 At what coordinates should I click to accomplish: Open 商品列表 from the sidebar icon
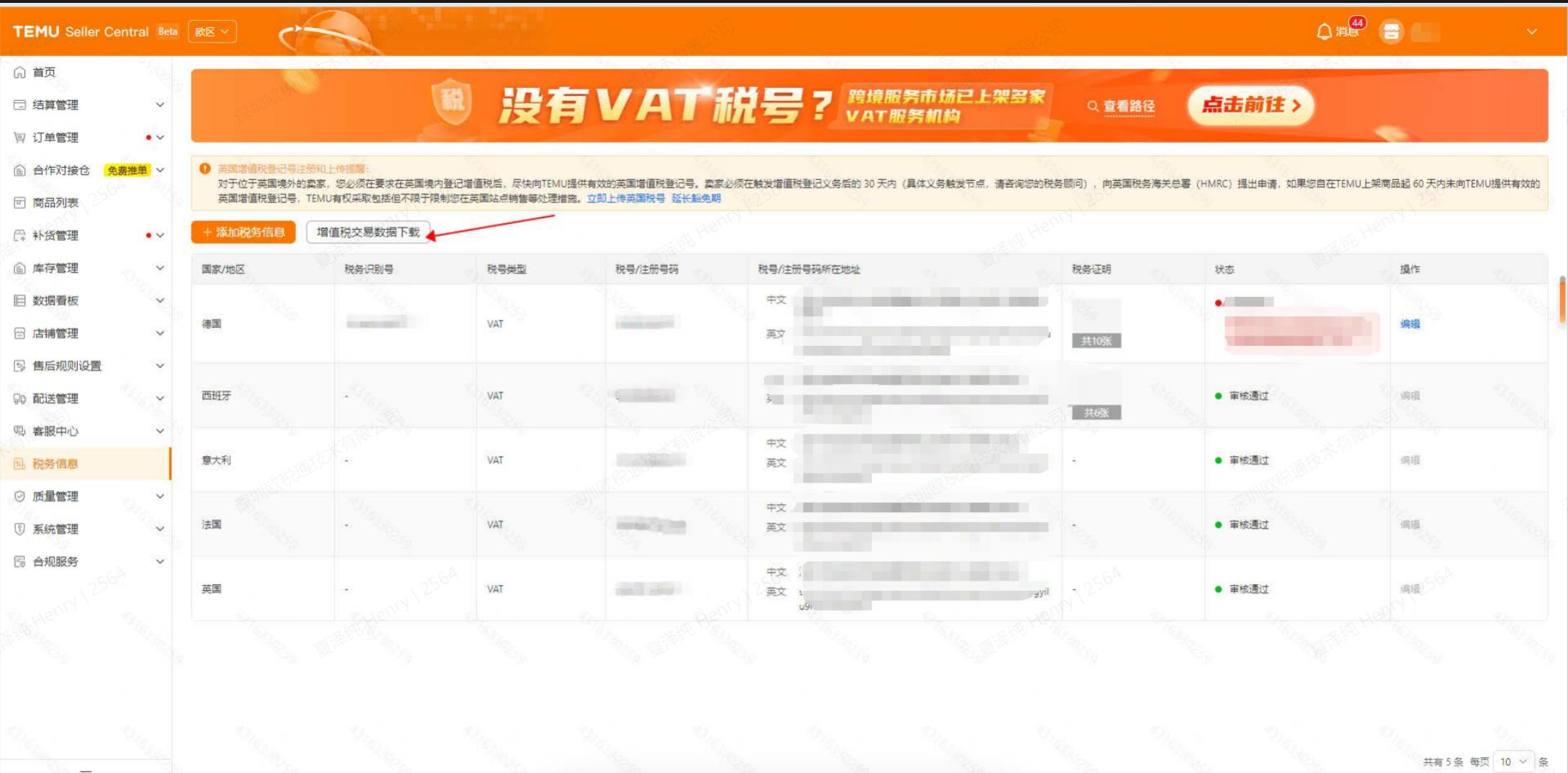[22, 202]
